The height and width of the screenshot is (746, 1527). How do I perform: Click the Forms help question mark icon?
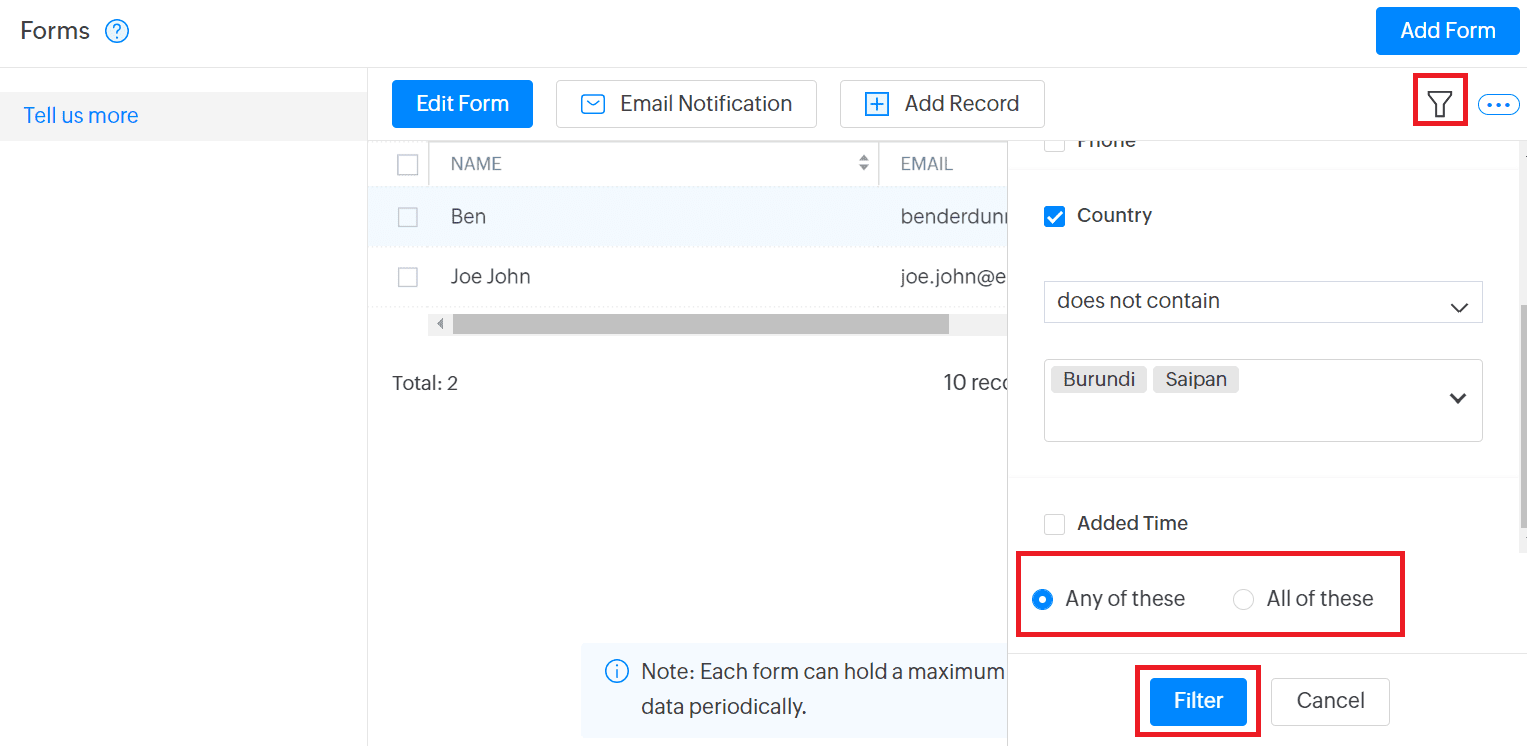coord(117,32)
